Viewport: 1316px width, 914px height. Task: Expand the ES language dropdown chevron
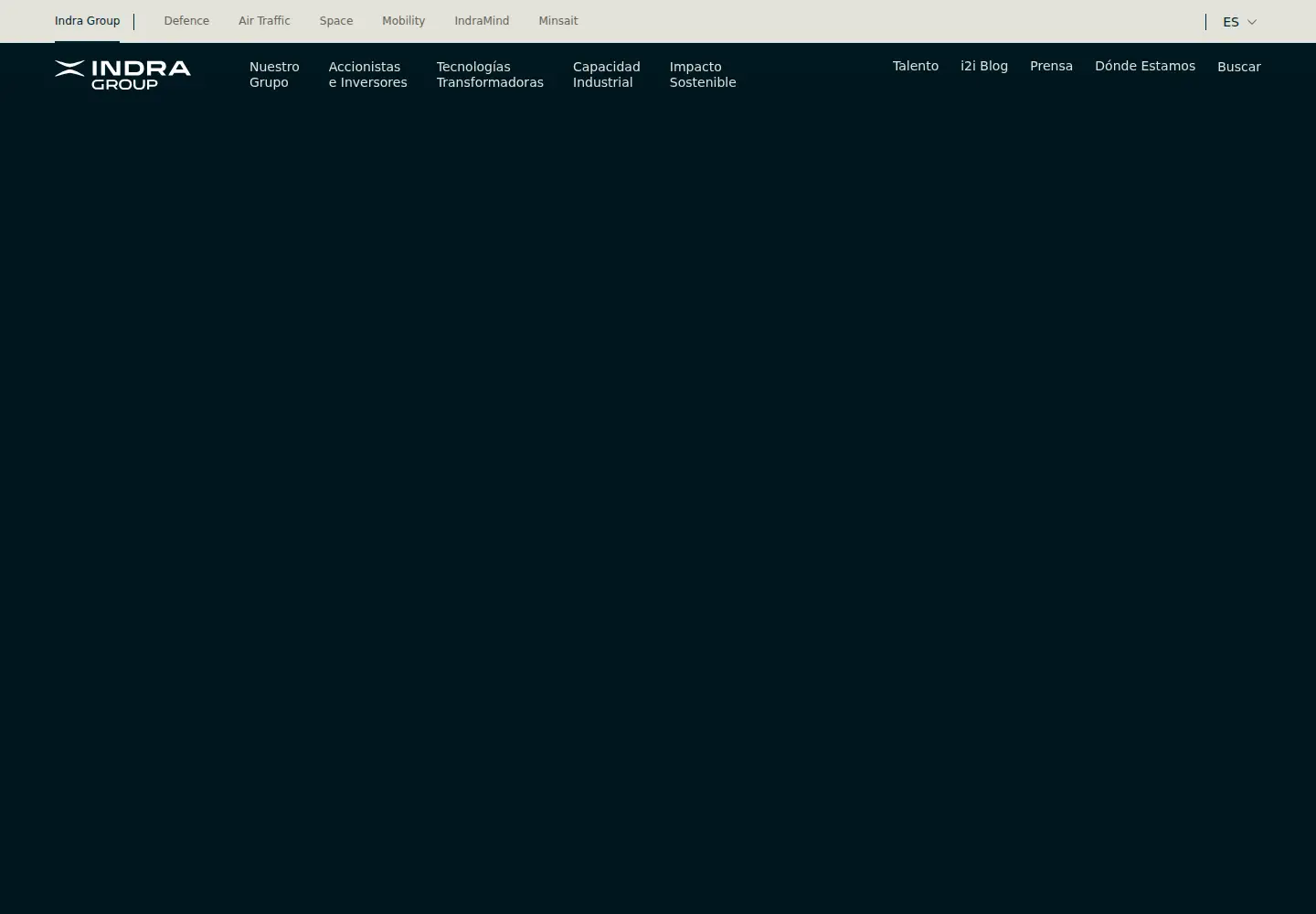point(1252,22)
